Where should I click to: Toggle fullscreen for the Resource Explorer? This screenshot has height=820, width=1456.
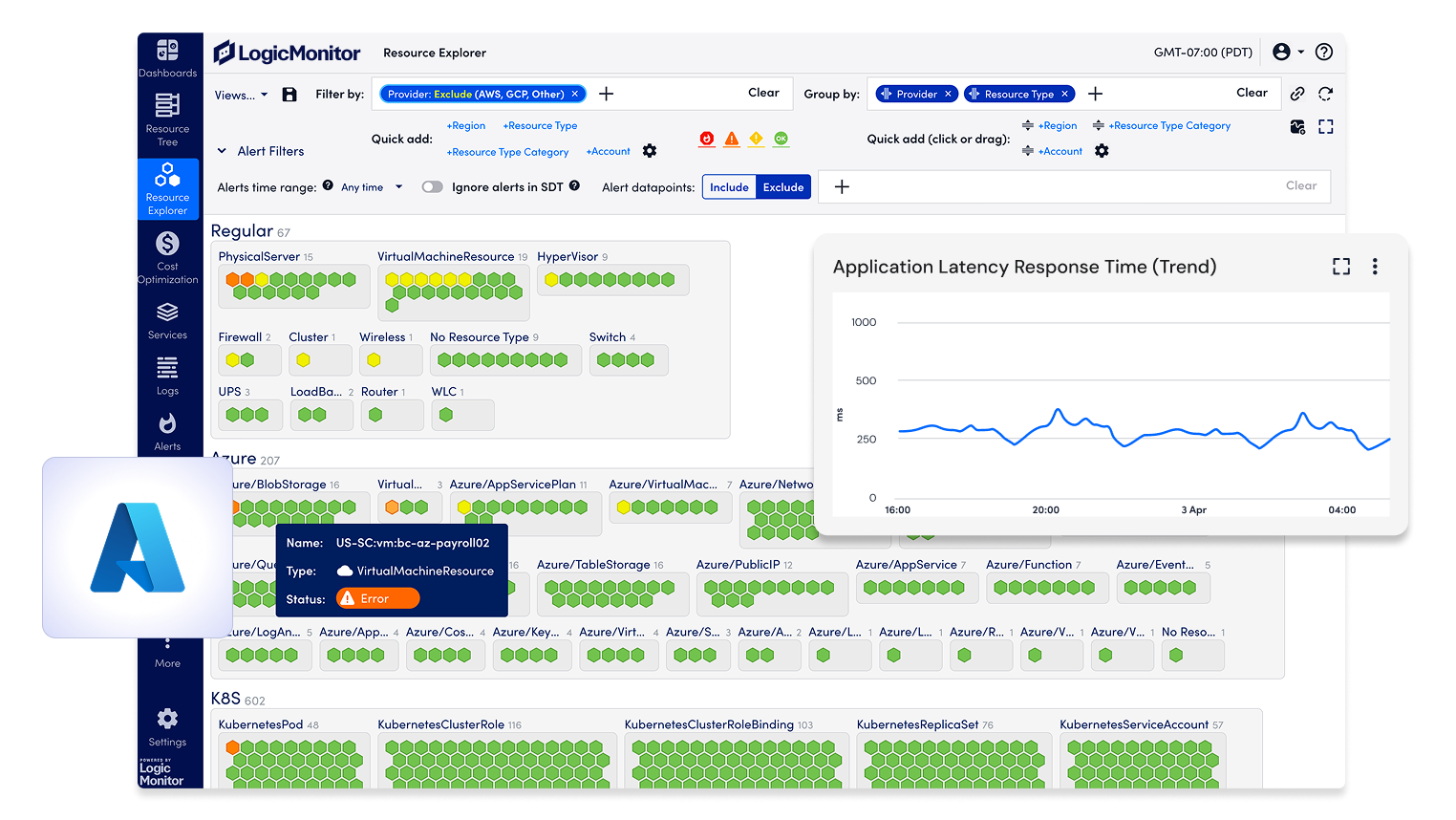point(1325,126)
